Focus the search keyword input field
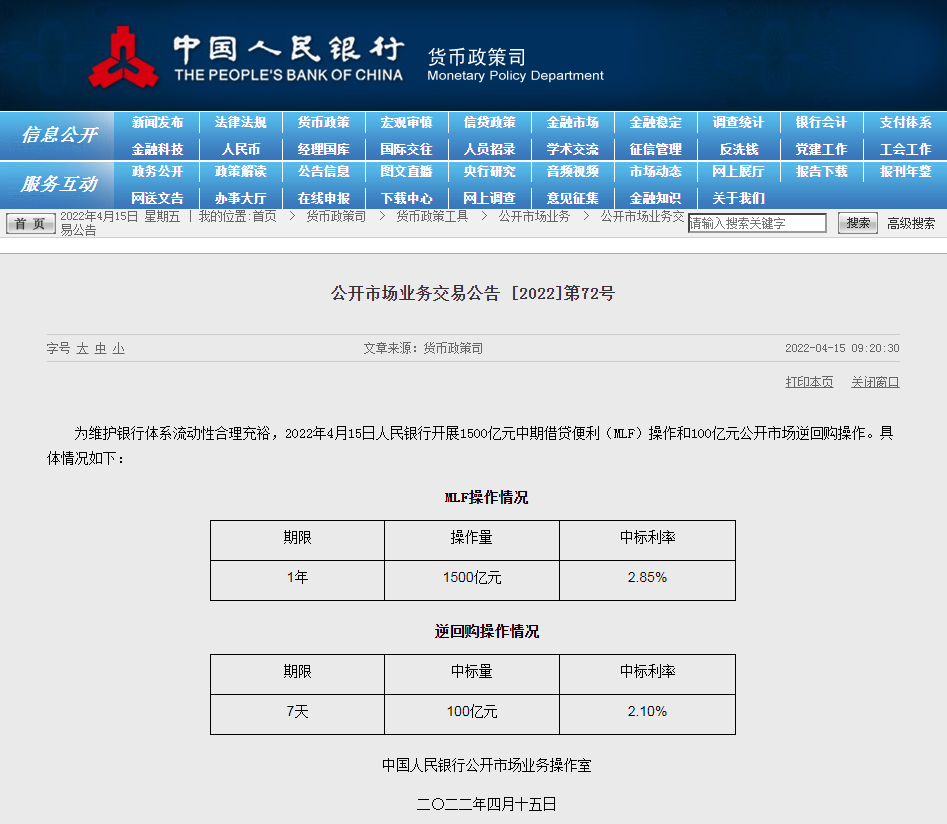 tap(757, 223)
